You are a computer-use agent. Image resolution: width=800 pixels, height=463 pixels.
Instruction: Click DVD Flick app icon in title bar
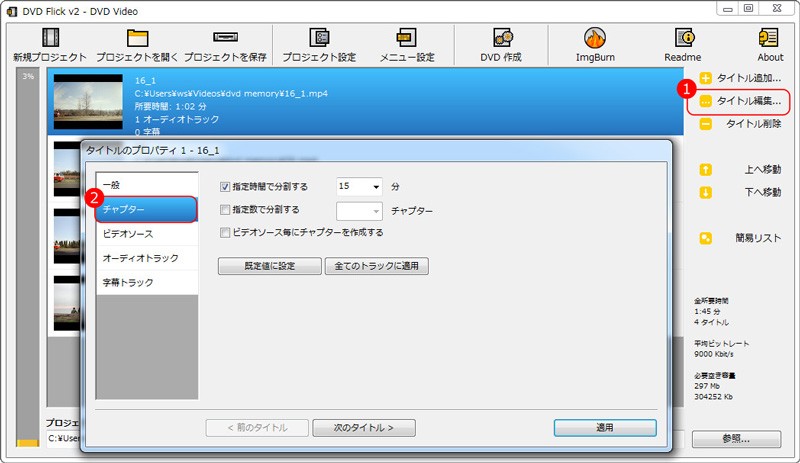pyautogui.click(x=11, y=11)
